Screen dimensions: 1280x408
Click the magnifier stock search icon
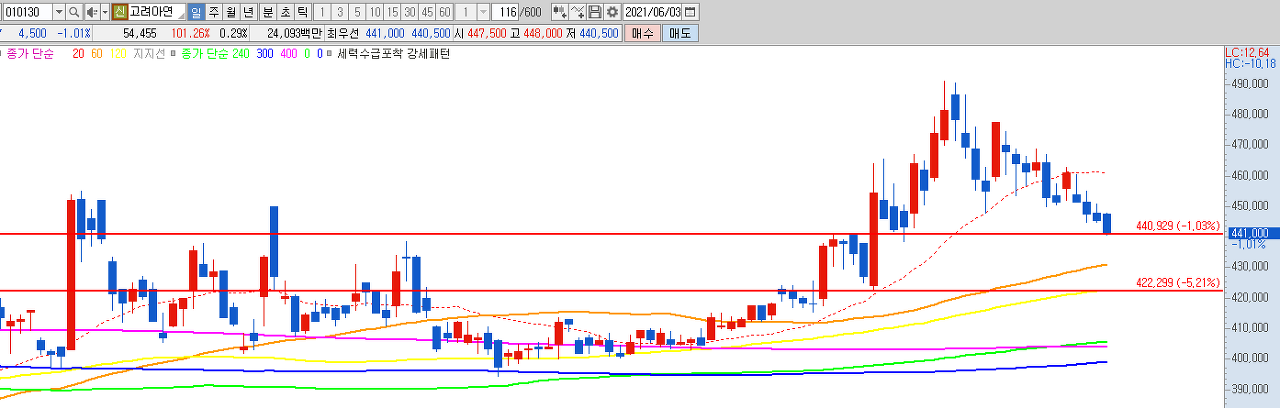(74, 12)
